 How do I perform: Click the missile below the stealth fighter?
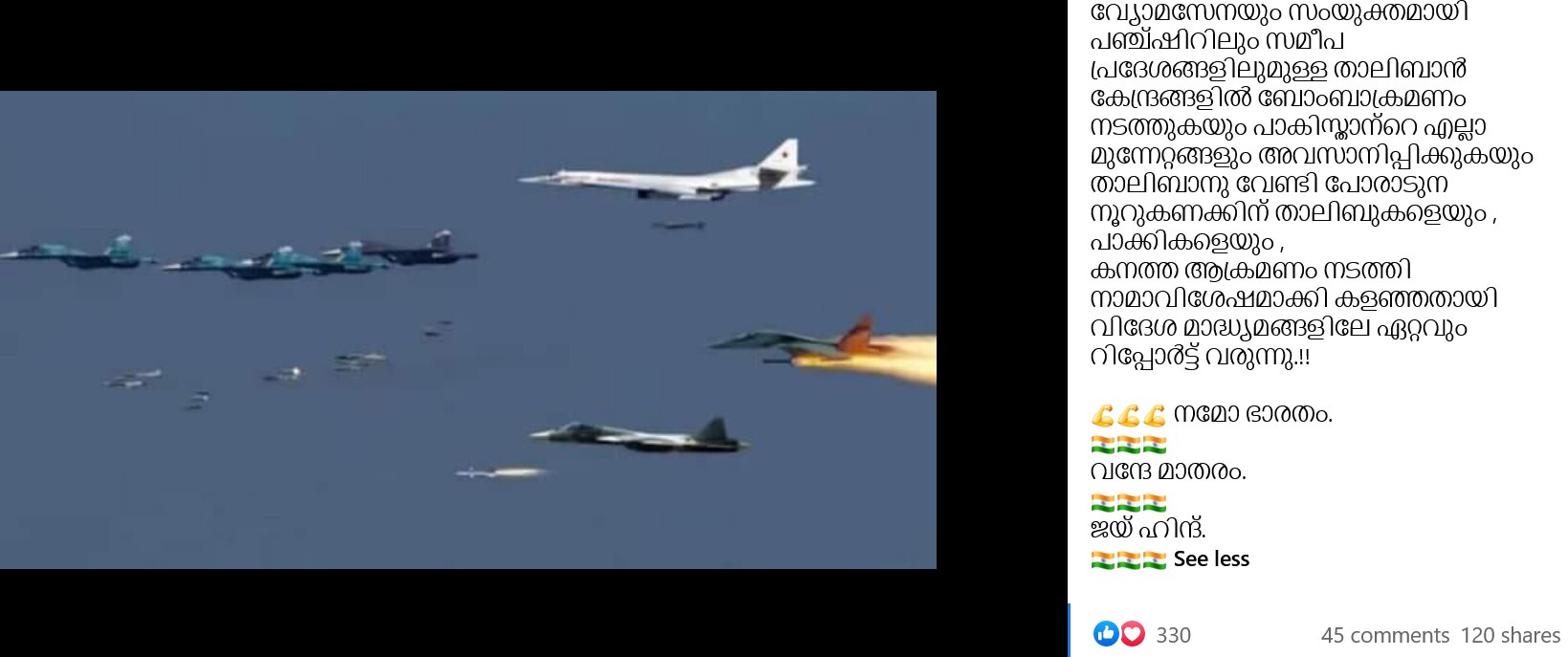[x=501, y=471]
